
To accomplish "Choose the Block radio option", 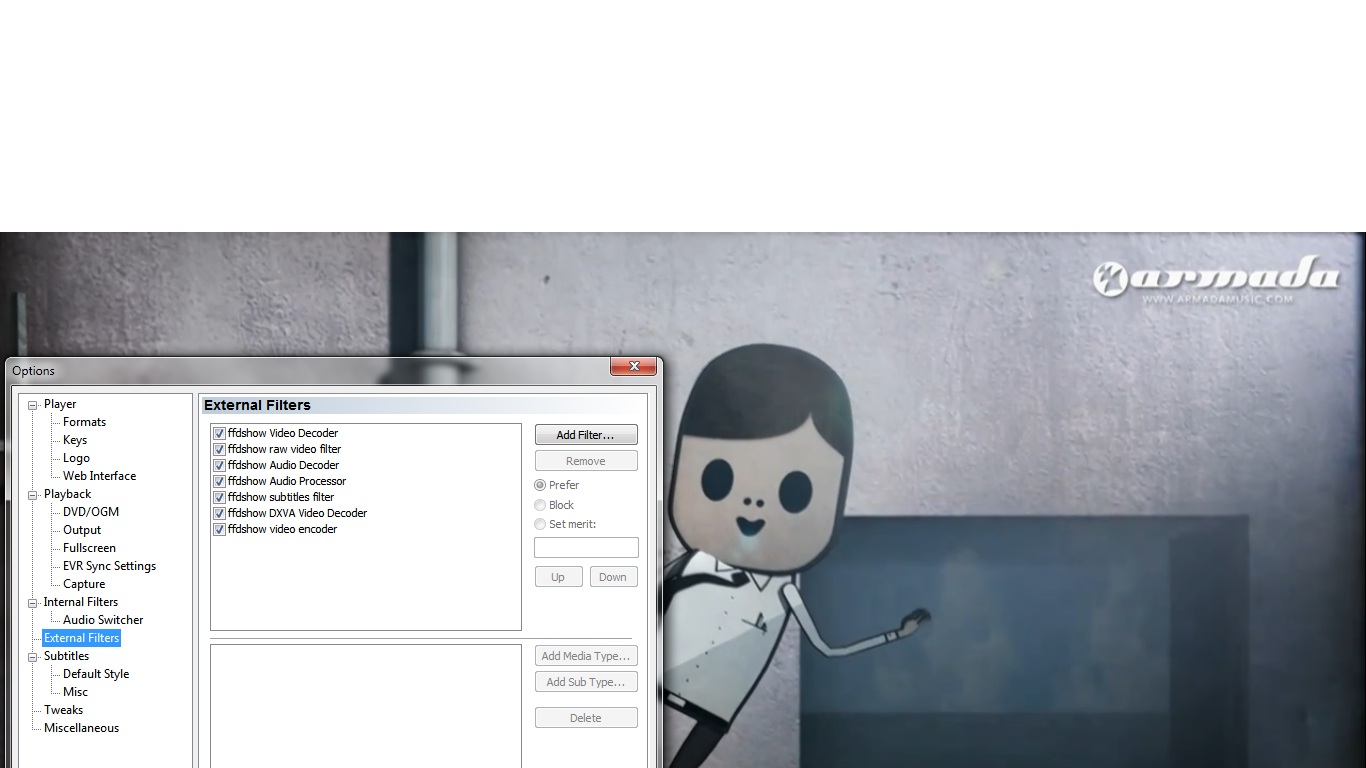I will pyautogui.click(x=540, y=505).
